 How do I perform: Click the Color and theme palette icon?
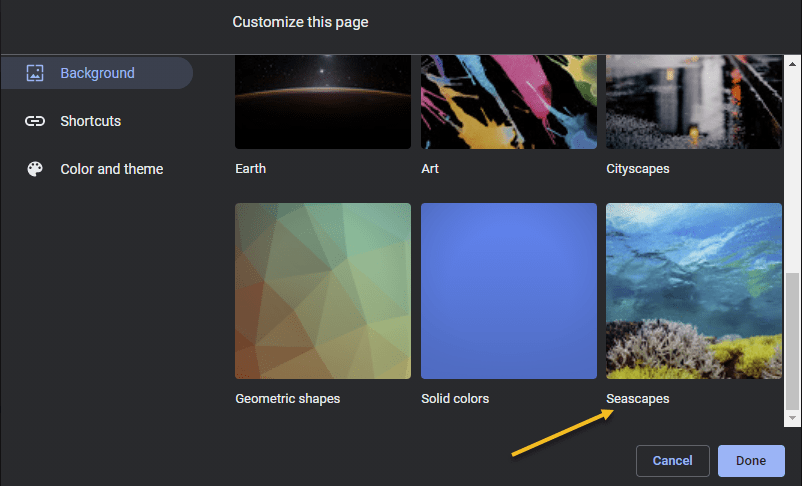35,169
